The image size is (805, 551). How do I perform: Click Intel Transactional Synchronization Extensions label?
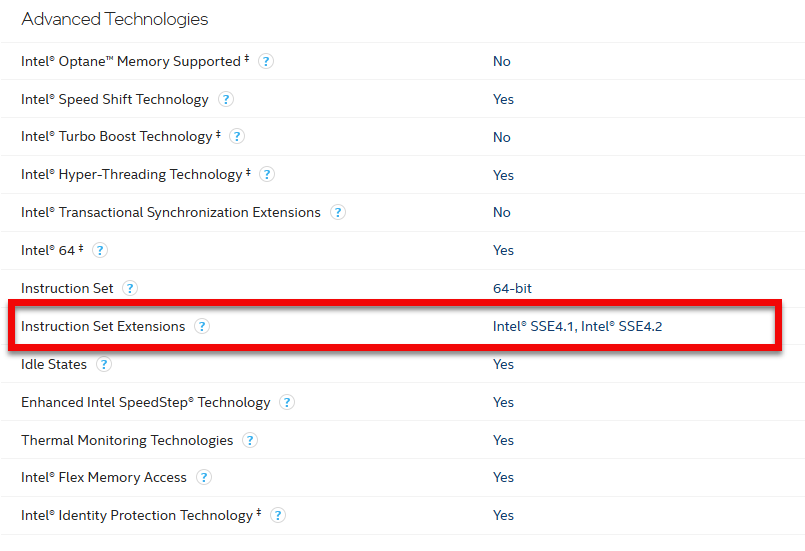point(170,212)
